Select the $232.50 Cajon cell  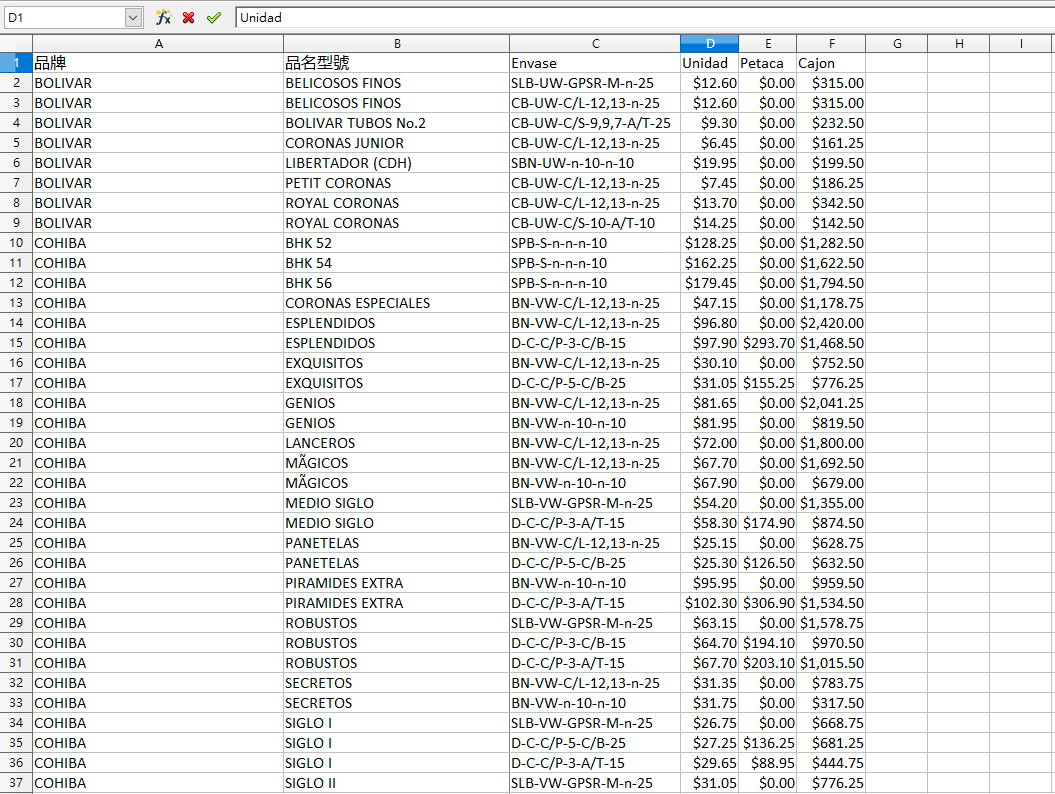[x=831, y=123]
